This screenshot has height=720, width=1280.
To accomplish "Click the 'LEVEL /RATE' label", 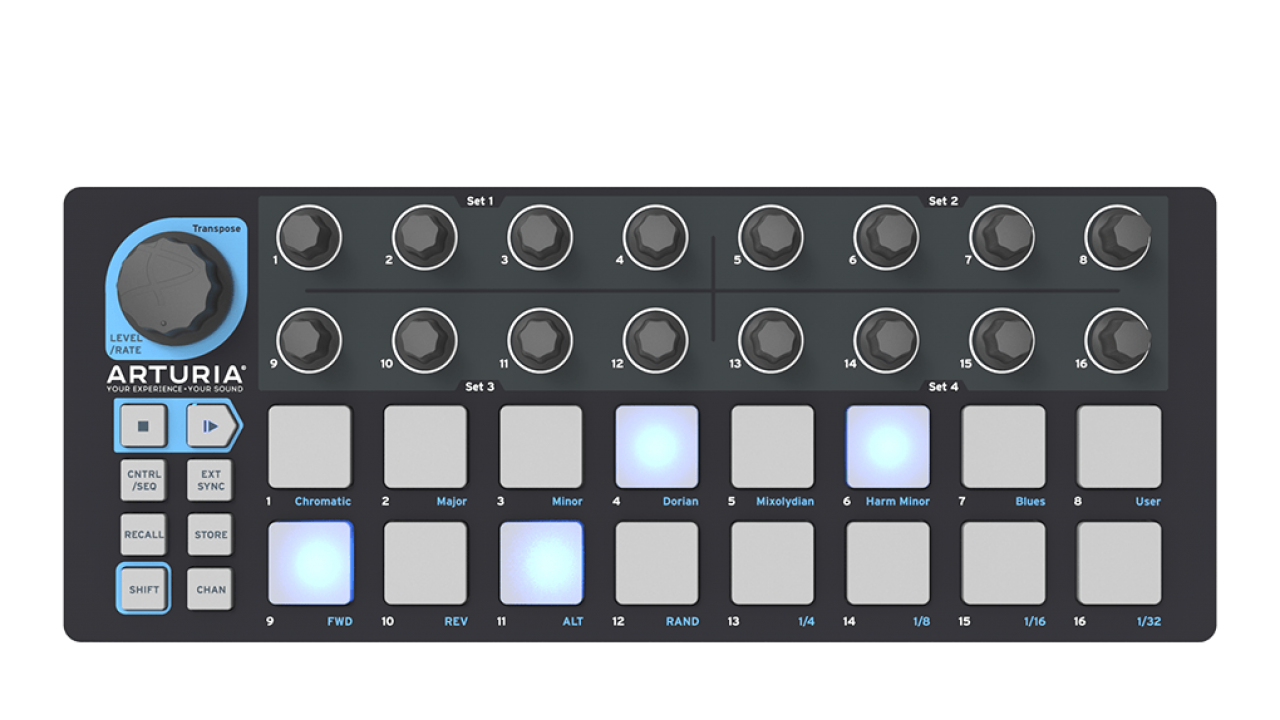I will (x=126, y=344).
